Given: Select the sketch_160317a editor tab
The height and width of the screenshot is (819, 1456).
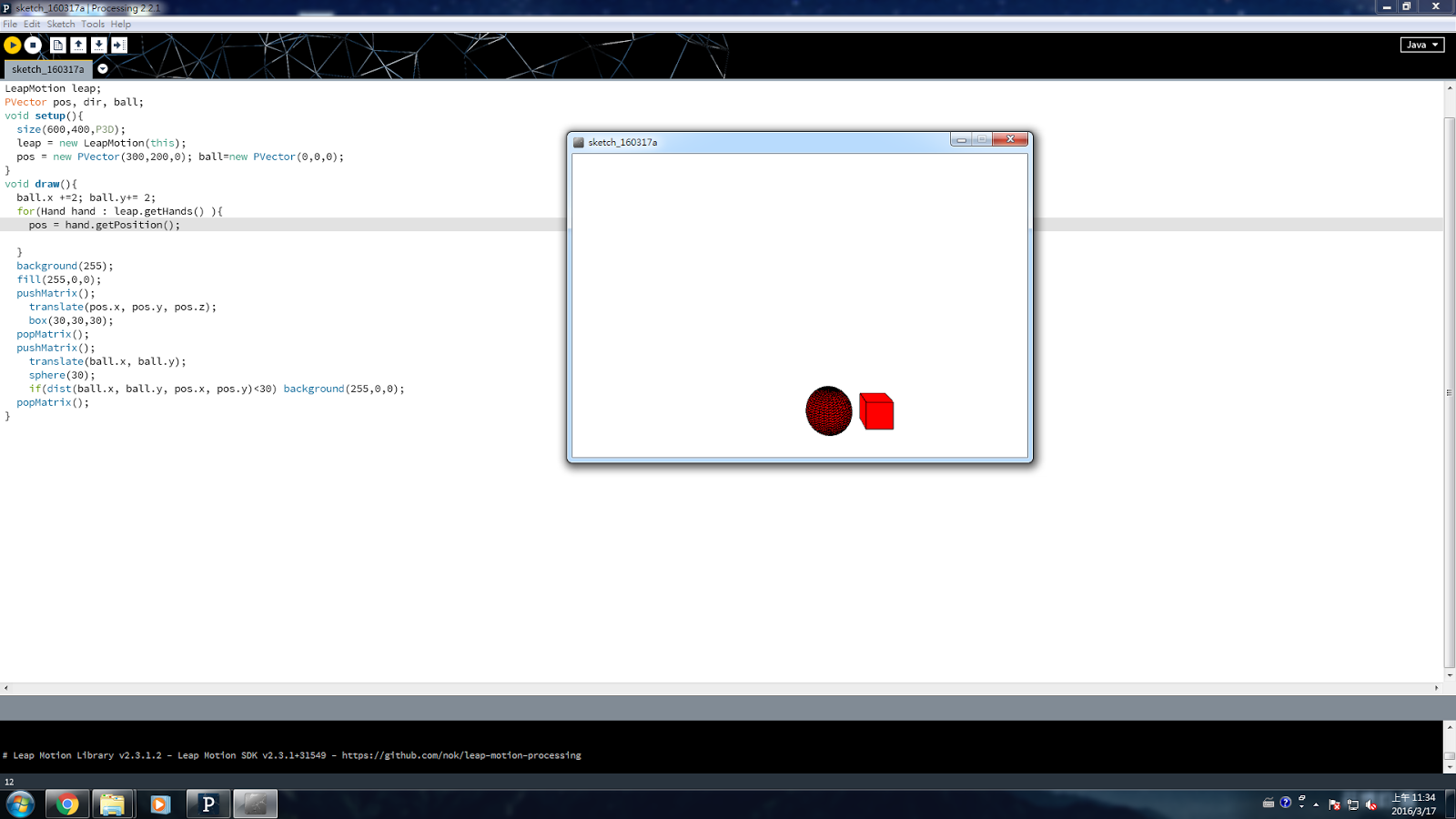Looking at the screenshot, I should (x=48, y=69).
